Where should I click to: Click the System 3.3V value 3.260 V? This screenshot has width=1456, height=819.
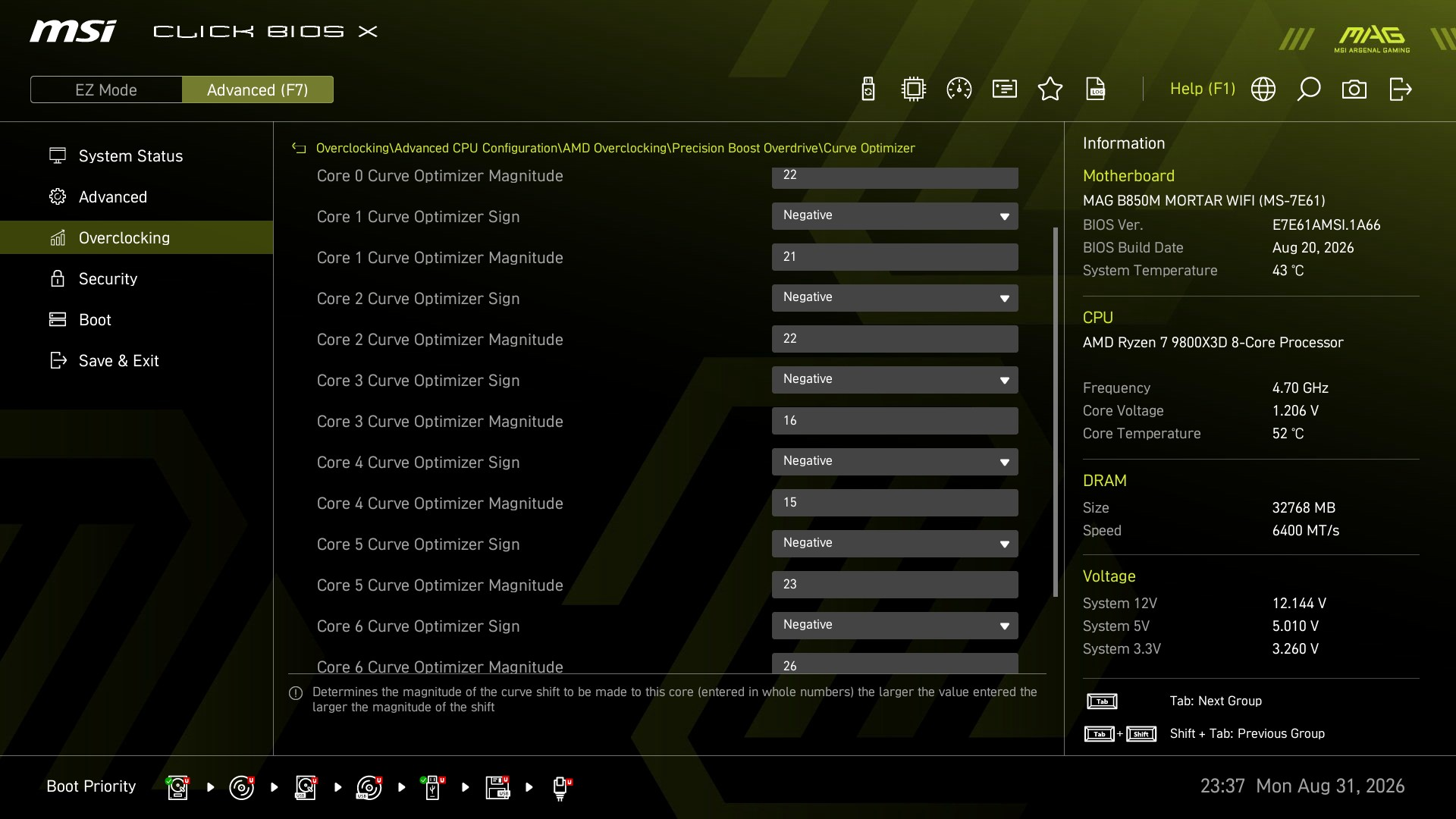coord(1295,649)
